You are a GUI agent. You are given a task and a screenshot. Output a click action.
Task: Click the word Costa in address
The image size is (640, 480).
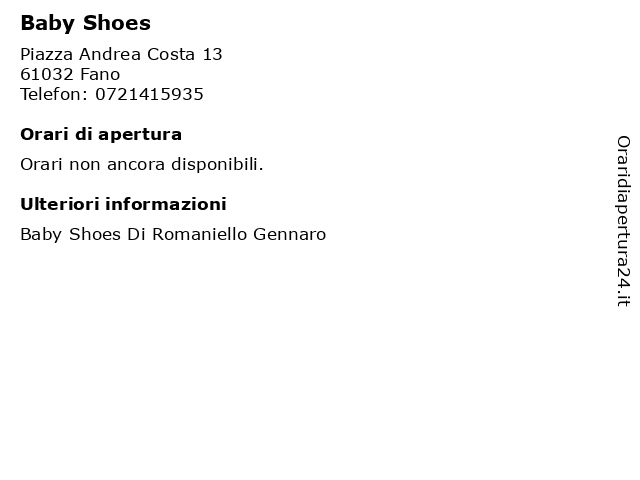tap(171, 54)
